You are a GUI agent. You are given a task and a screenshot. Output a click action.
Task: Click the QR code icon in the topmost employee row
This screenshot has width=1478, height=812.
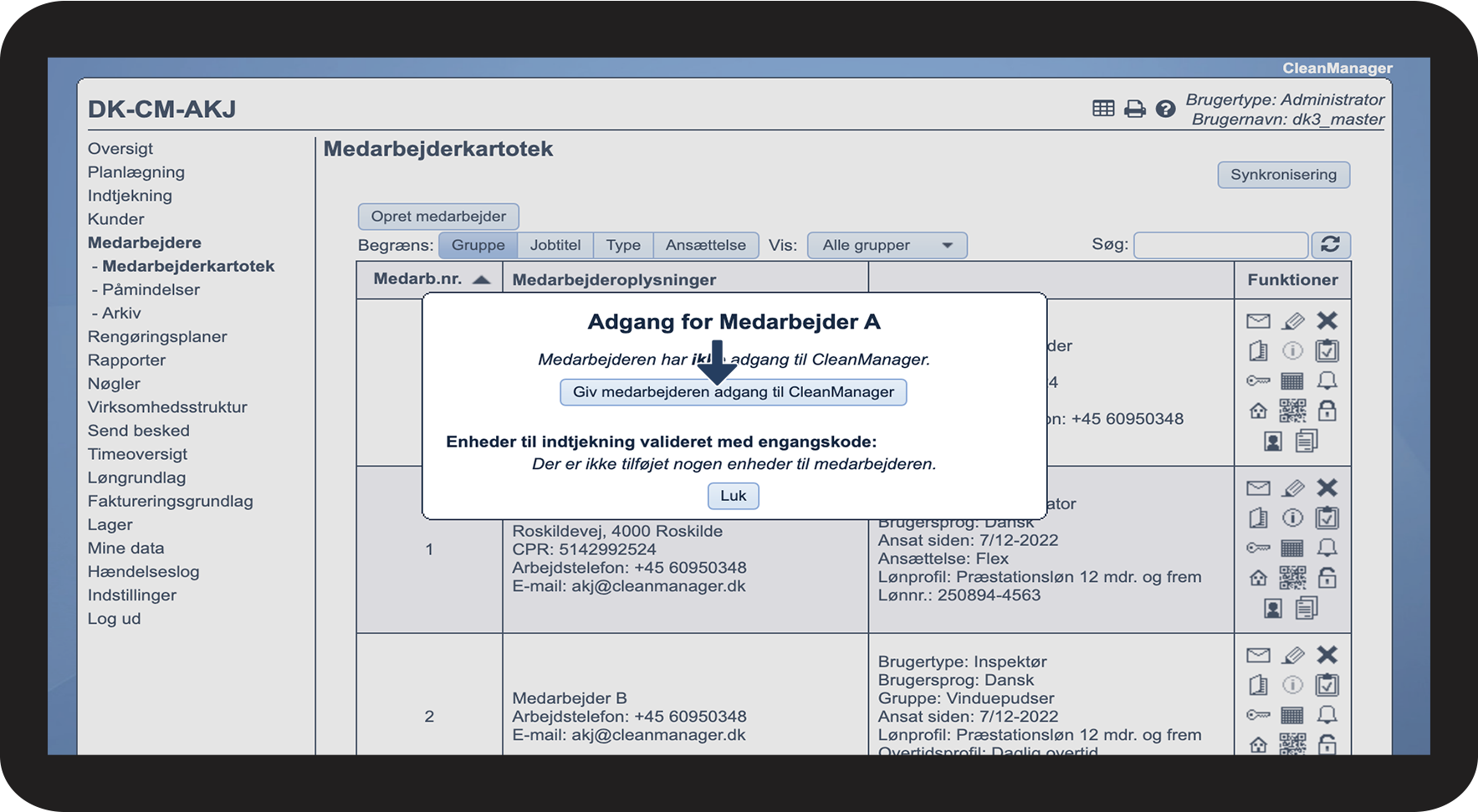pyautogui.click(x=1293, y=411)
